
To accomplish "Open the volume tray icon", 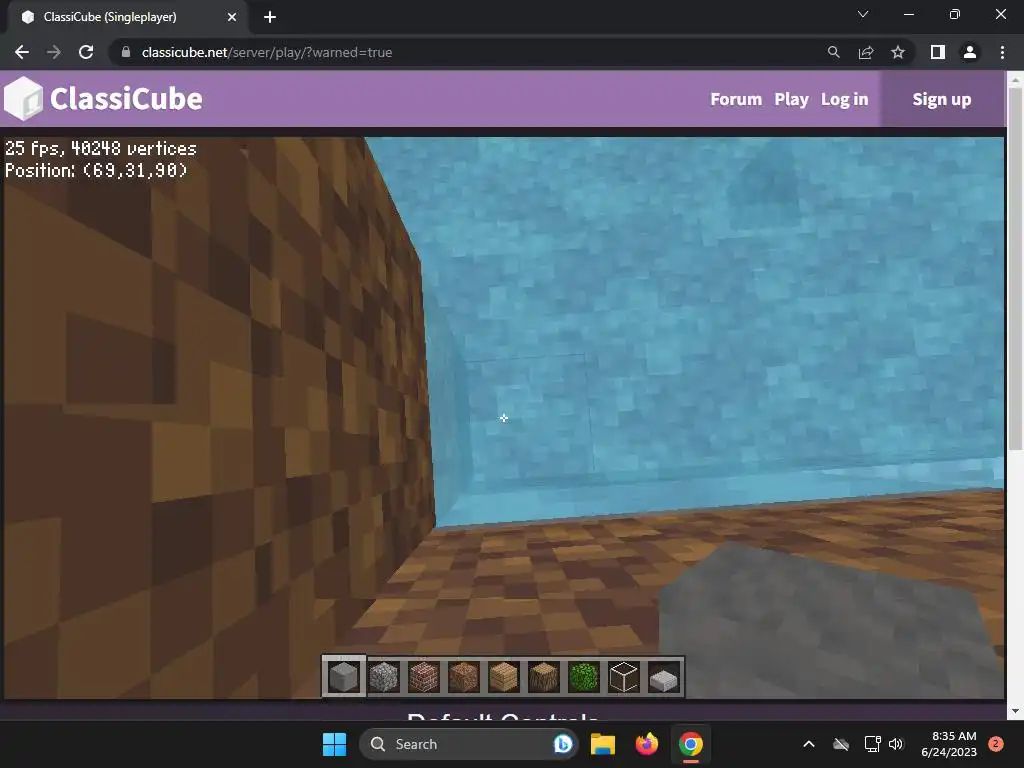I will tap(896, 744).
